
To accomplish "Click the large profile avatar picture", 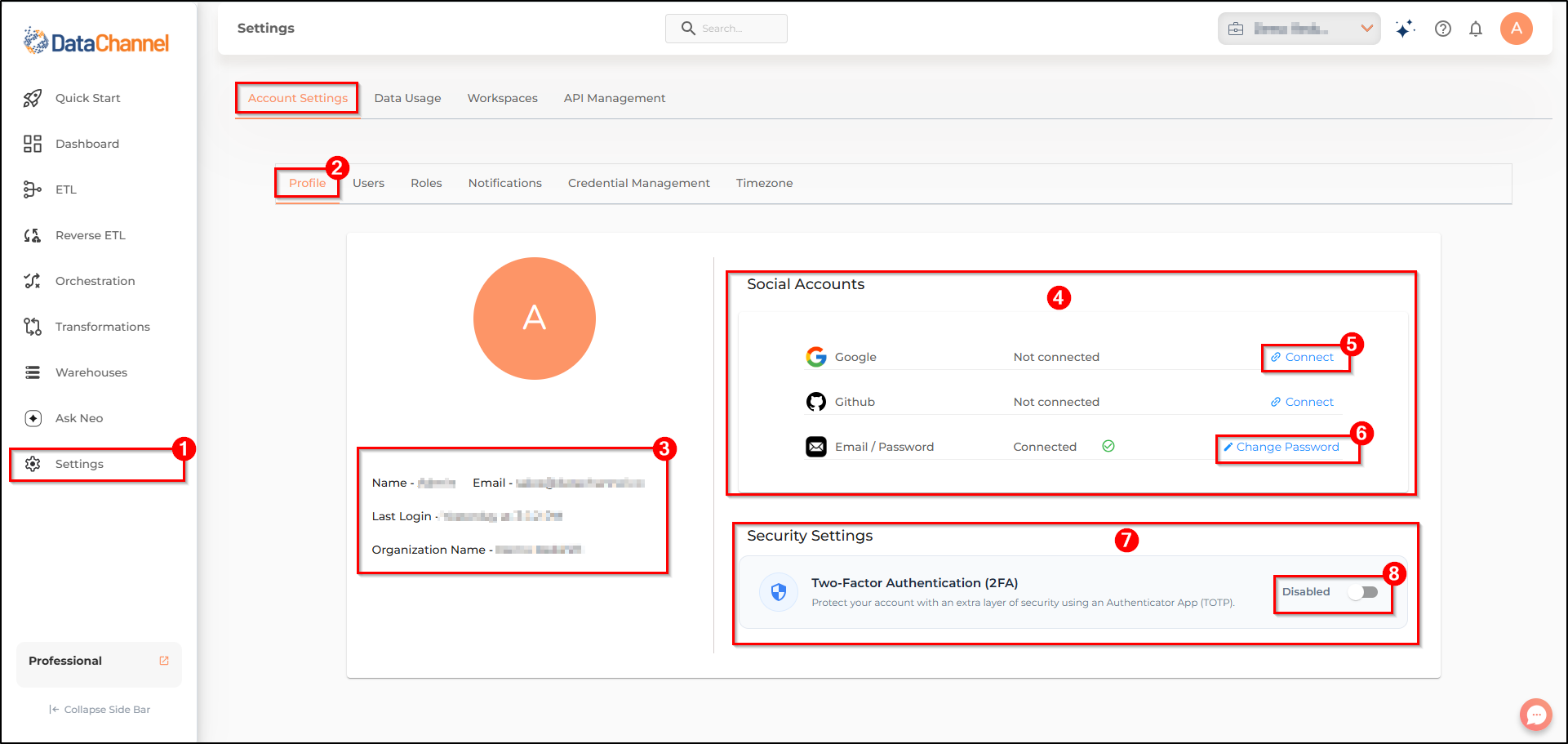I will pyautogui.click(x=535, y=319).
